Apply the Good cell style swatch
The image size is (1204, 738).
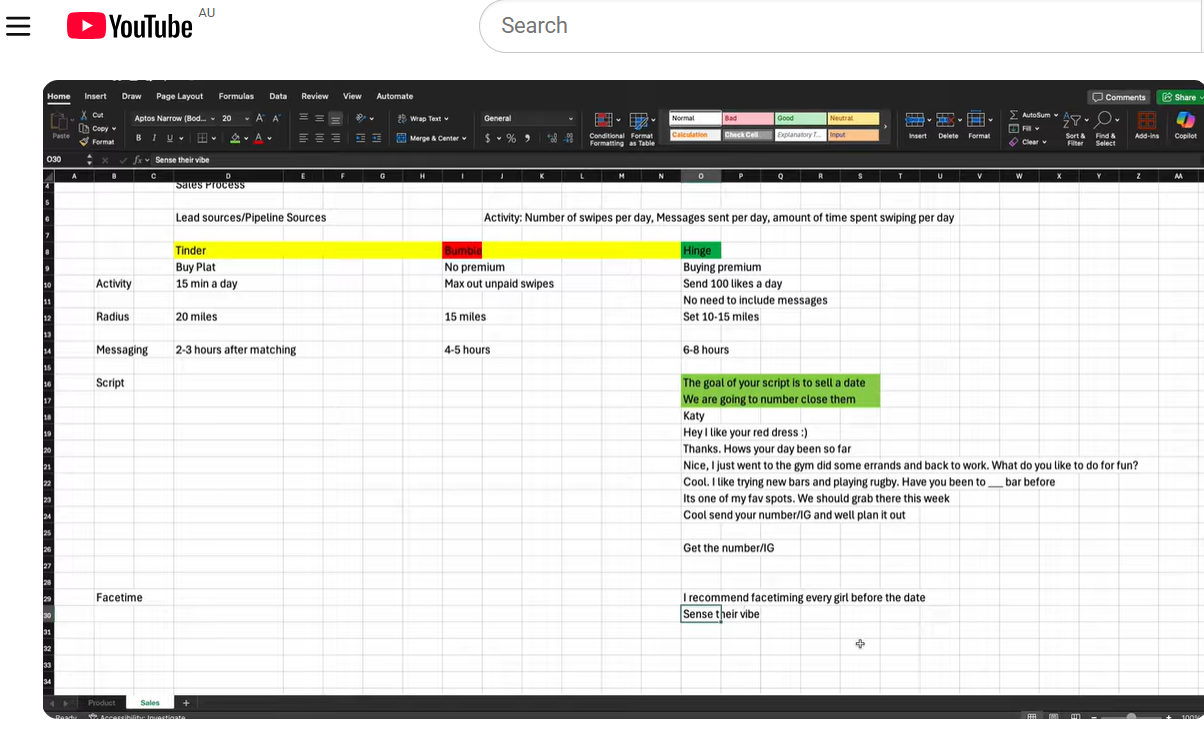tap(800, 118)
